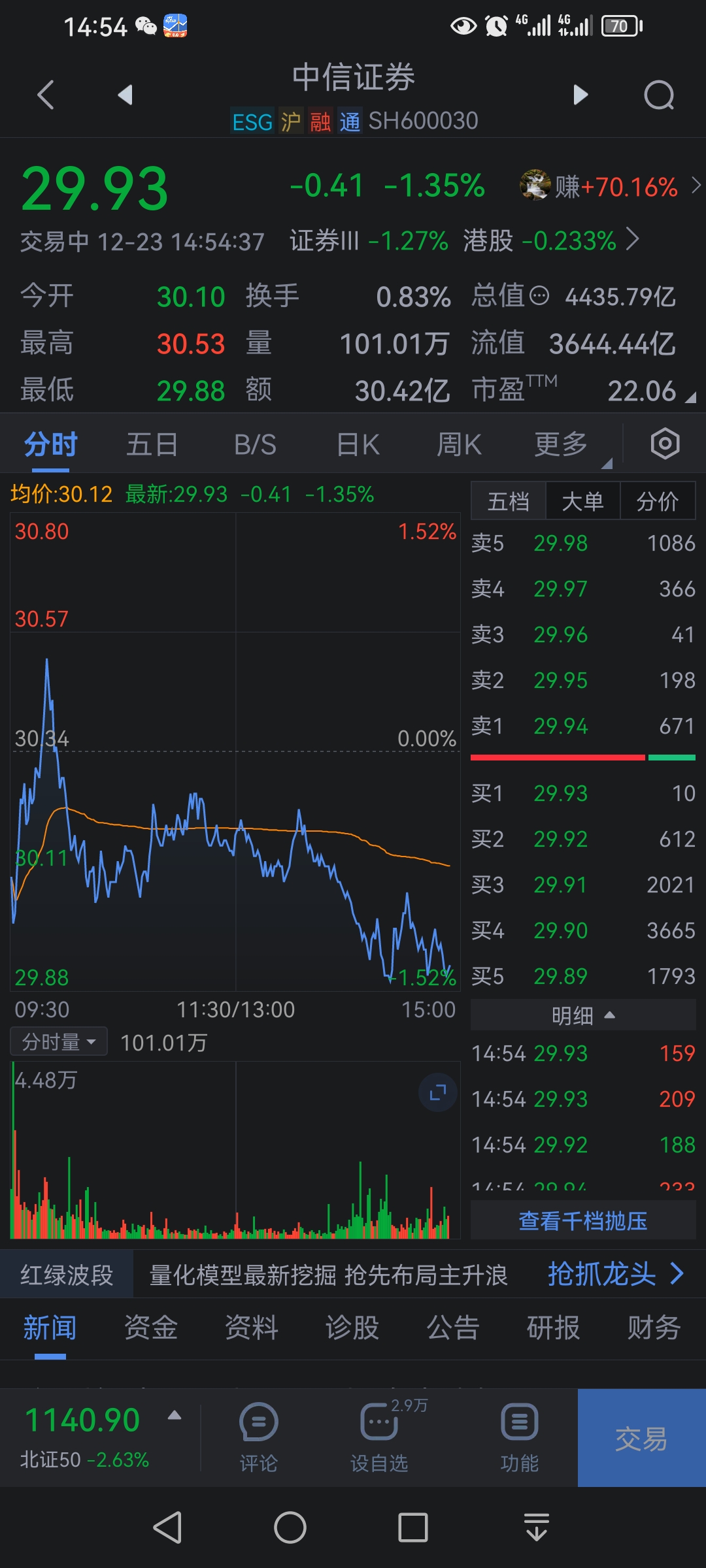Go to previous stock with left triangle
706x1568 pixels.
pos(125,95)
